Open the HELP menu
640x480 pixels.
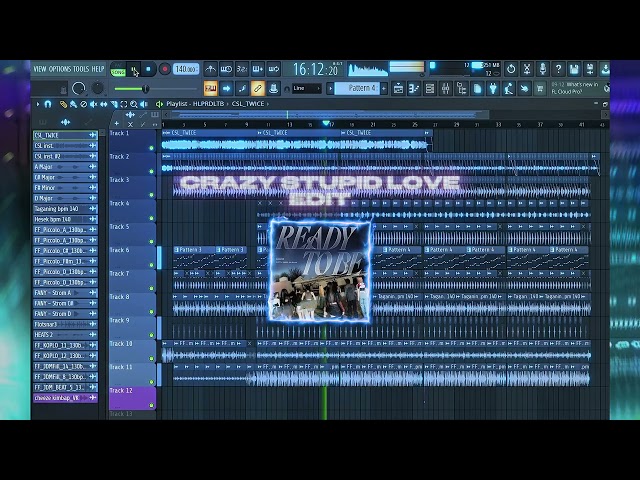[98, 69]
